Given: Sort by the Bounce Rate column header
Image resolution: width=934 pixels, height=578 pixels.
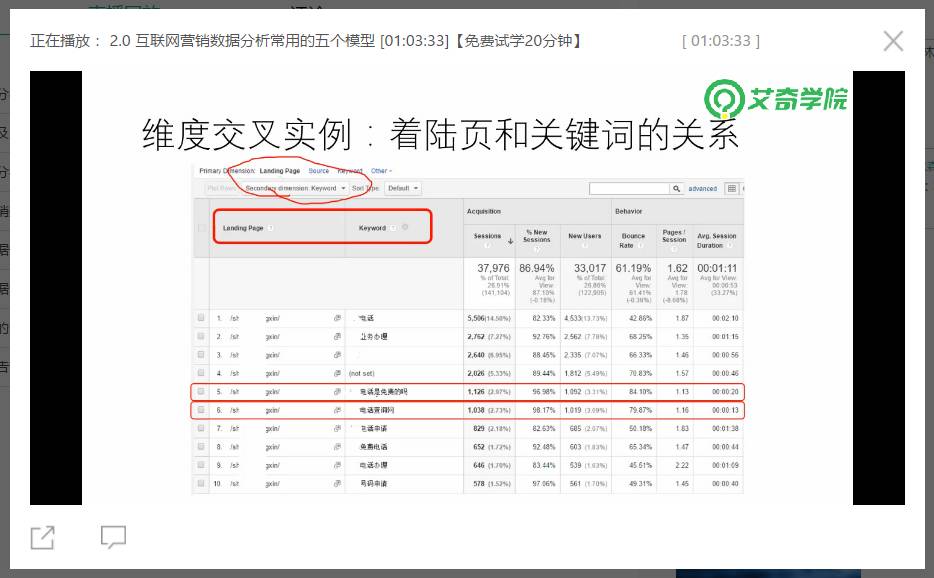Looking at the screenshot, I should pyautogui.click(x=633, y=240).
